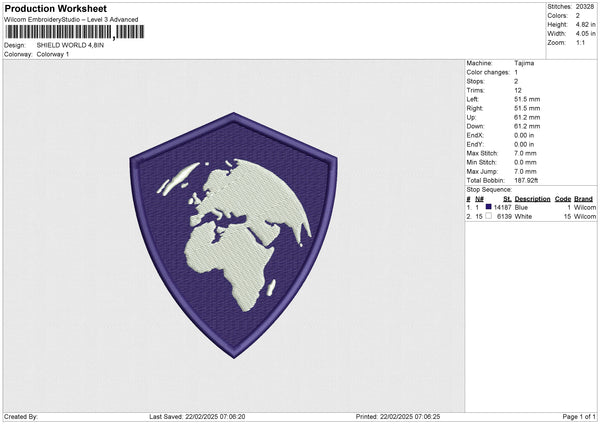The height and width of the screenshot is (424, 600).
Task: Select Right value 51.5 mm
Action: pos(527,108)
